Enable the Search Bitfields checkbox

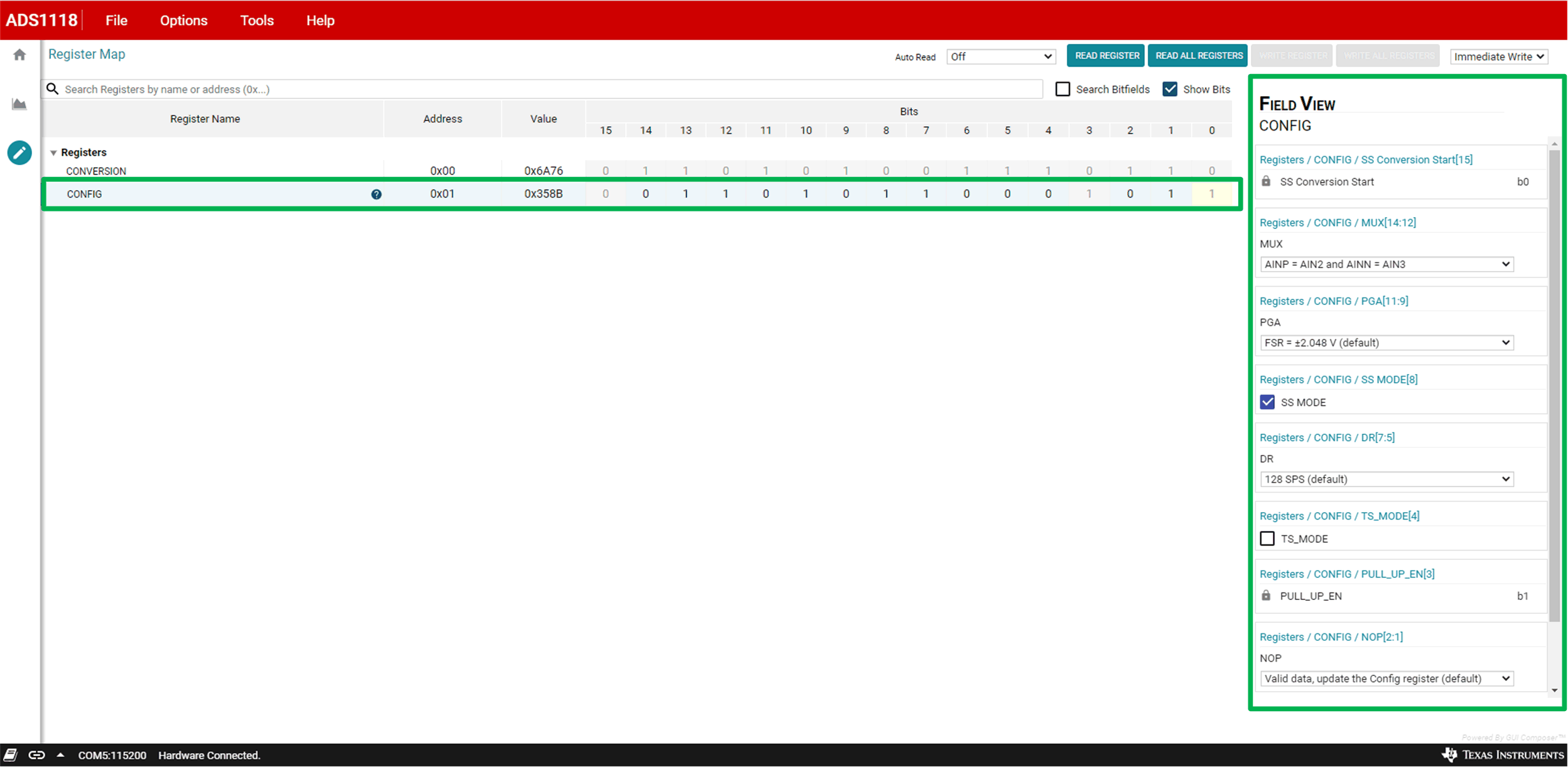(1062, 89)
